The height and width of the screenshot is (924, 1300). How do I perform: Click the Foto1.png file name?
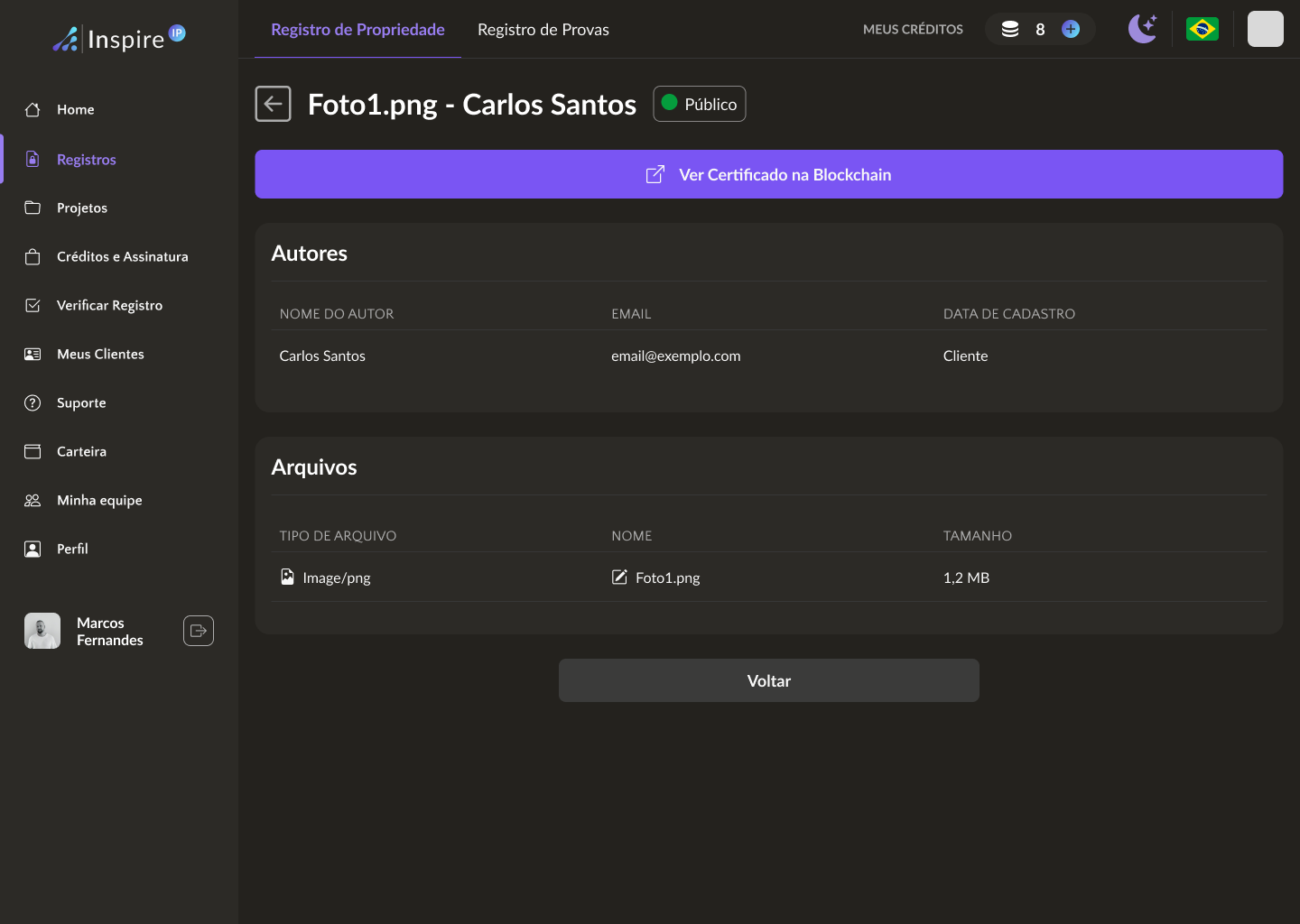tap(668, 577)
